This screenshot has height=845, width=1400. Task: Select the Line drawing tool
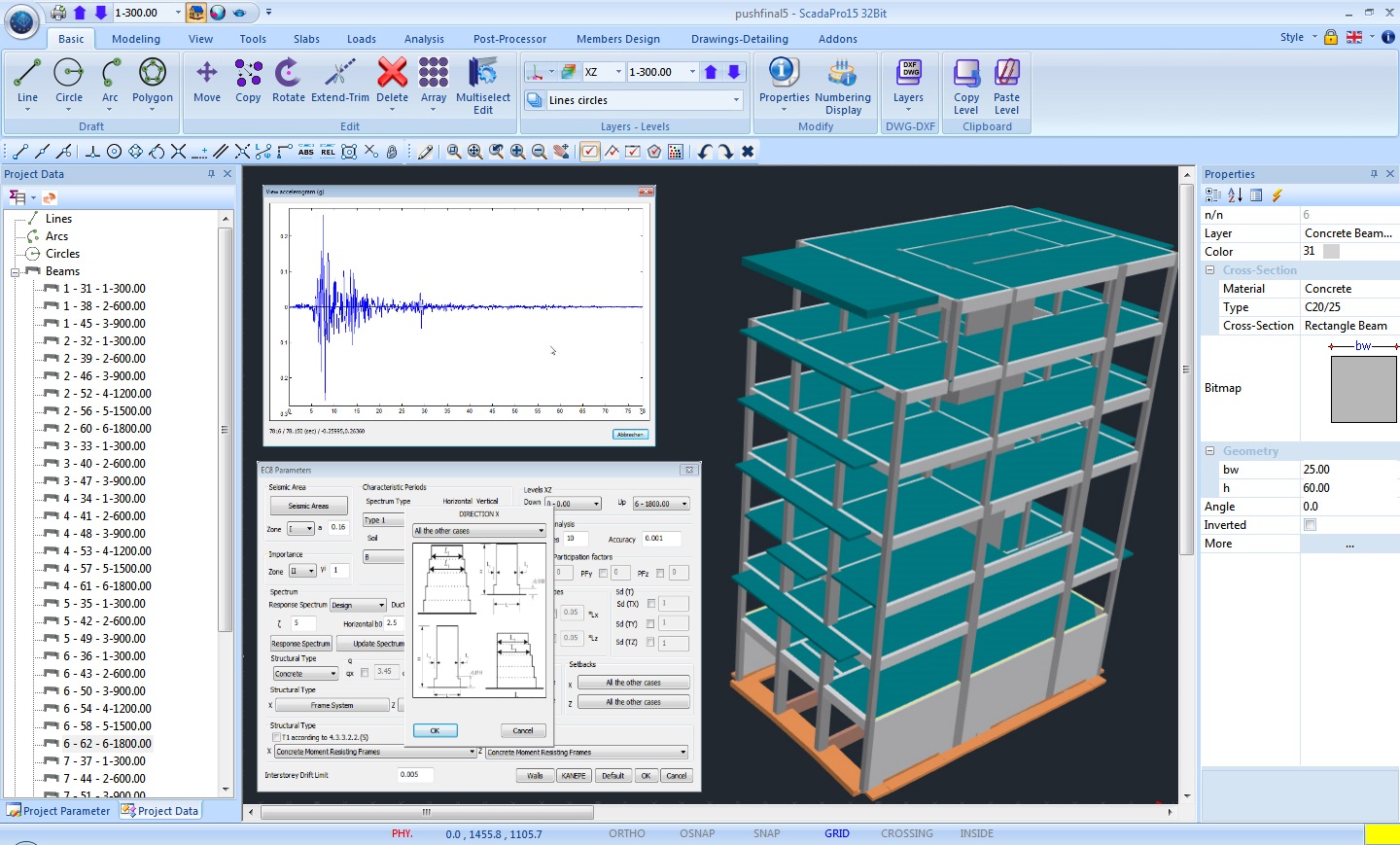point(27,80)
